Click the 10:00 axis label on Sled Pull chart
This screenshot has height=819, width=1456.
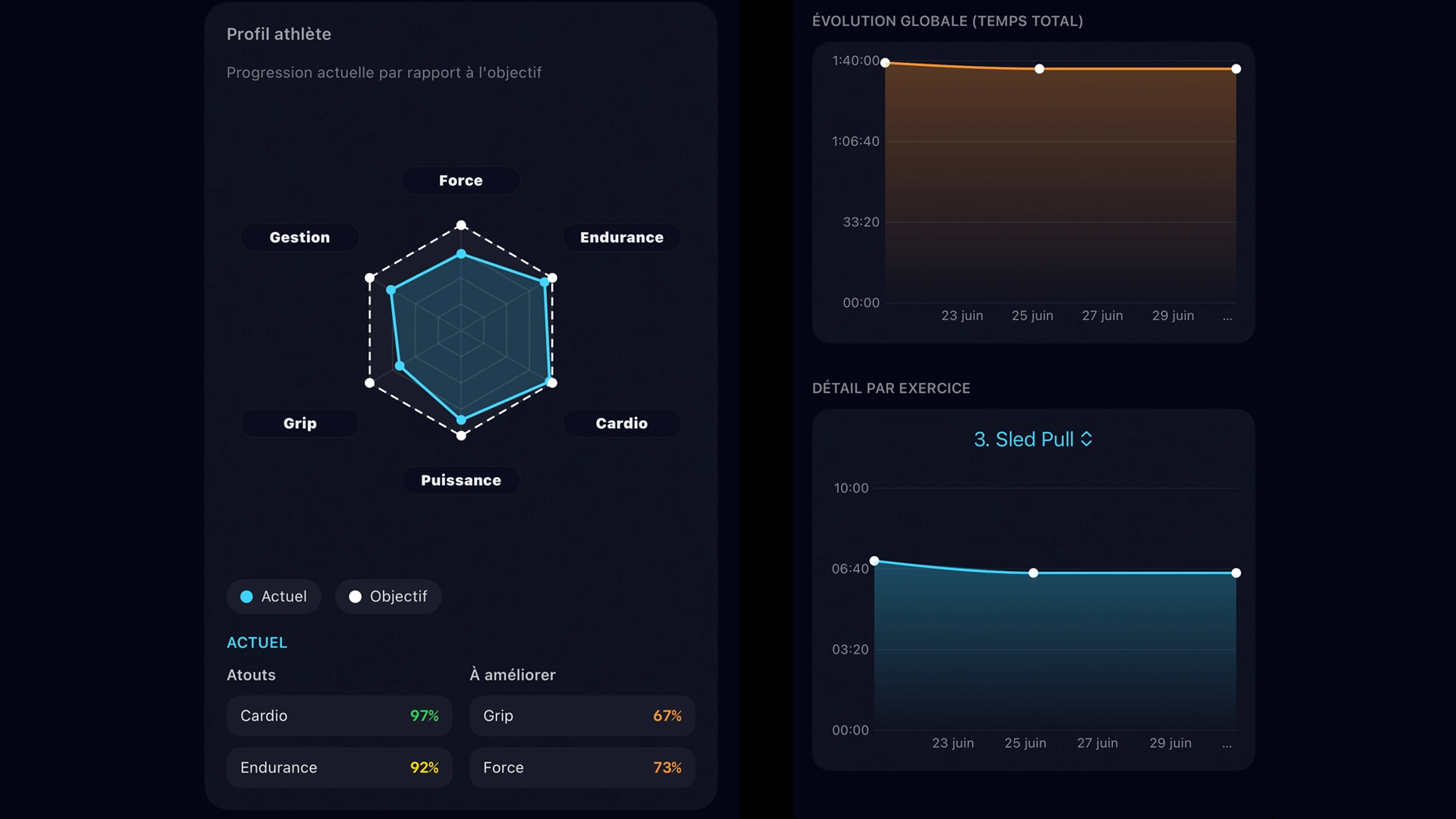(x=851, y=488)
